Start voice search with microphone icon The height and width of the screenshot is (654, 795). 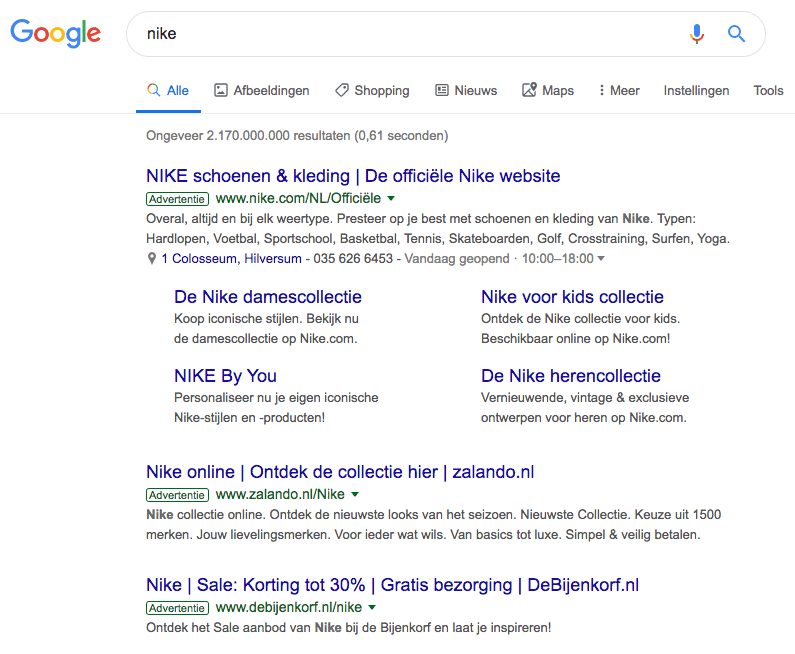click(x=697, y=34)
